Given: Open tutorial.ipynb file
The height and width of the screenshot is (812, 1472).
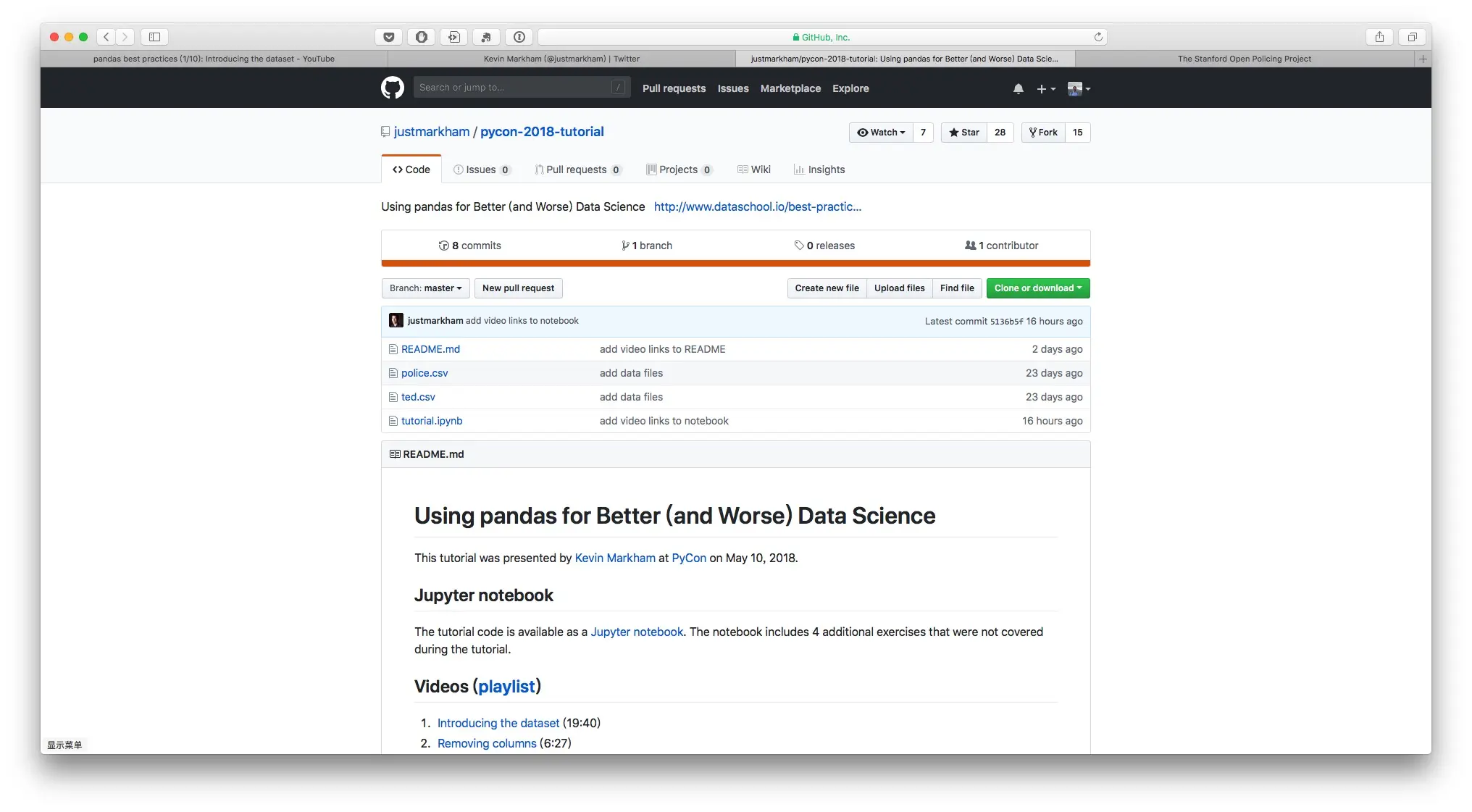Looking at the screenshot, I should click(432, 421).
